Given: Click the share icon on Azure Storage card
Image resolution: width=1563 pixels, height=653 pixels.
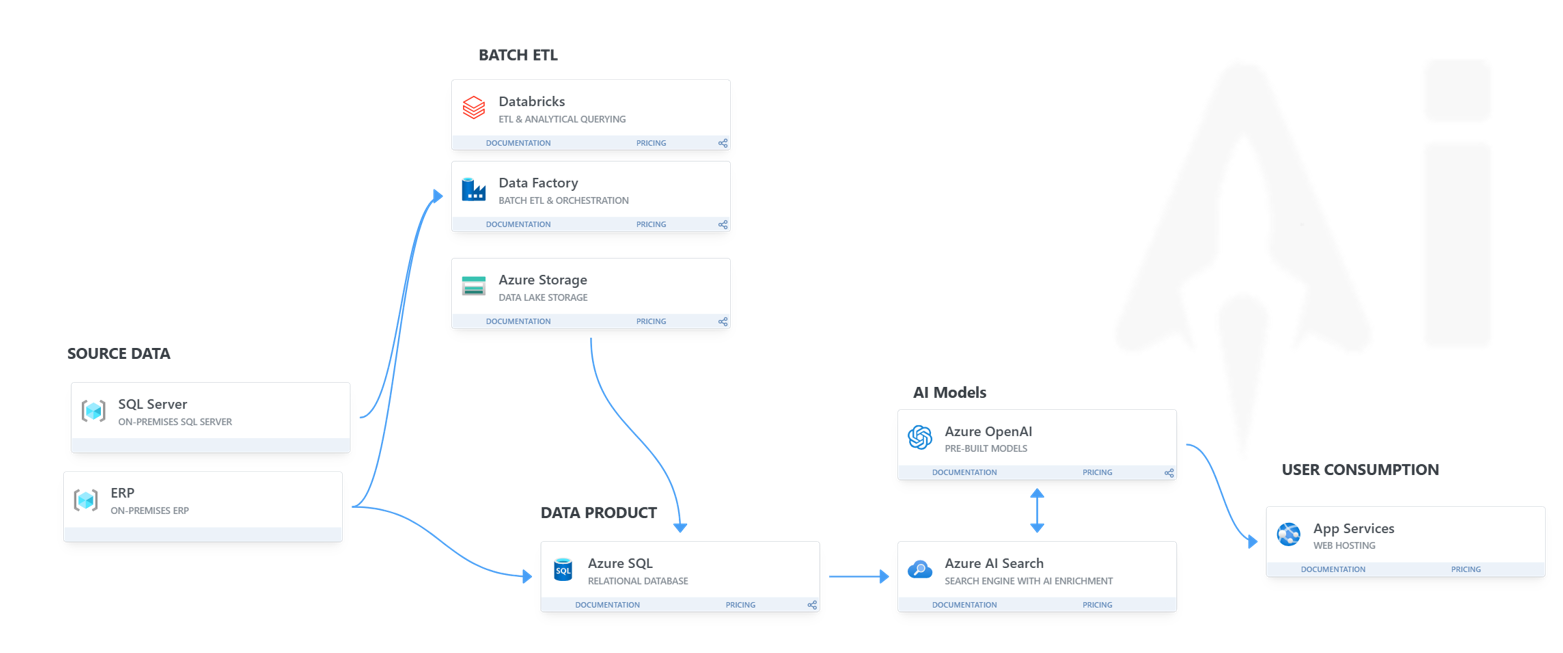Looking at the screenshot, I should tap(723, 322).
